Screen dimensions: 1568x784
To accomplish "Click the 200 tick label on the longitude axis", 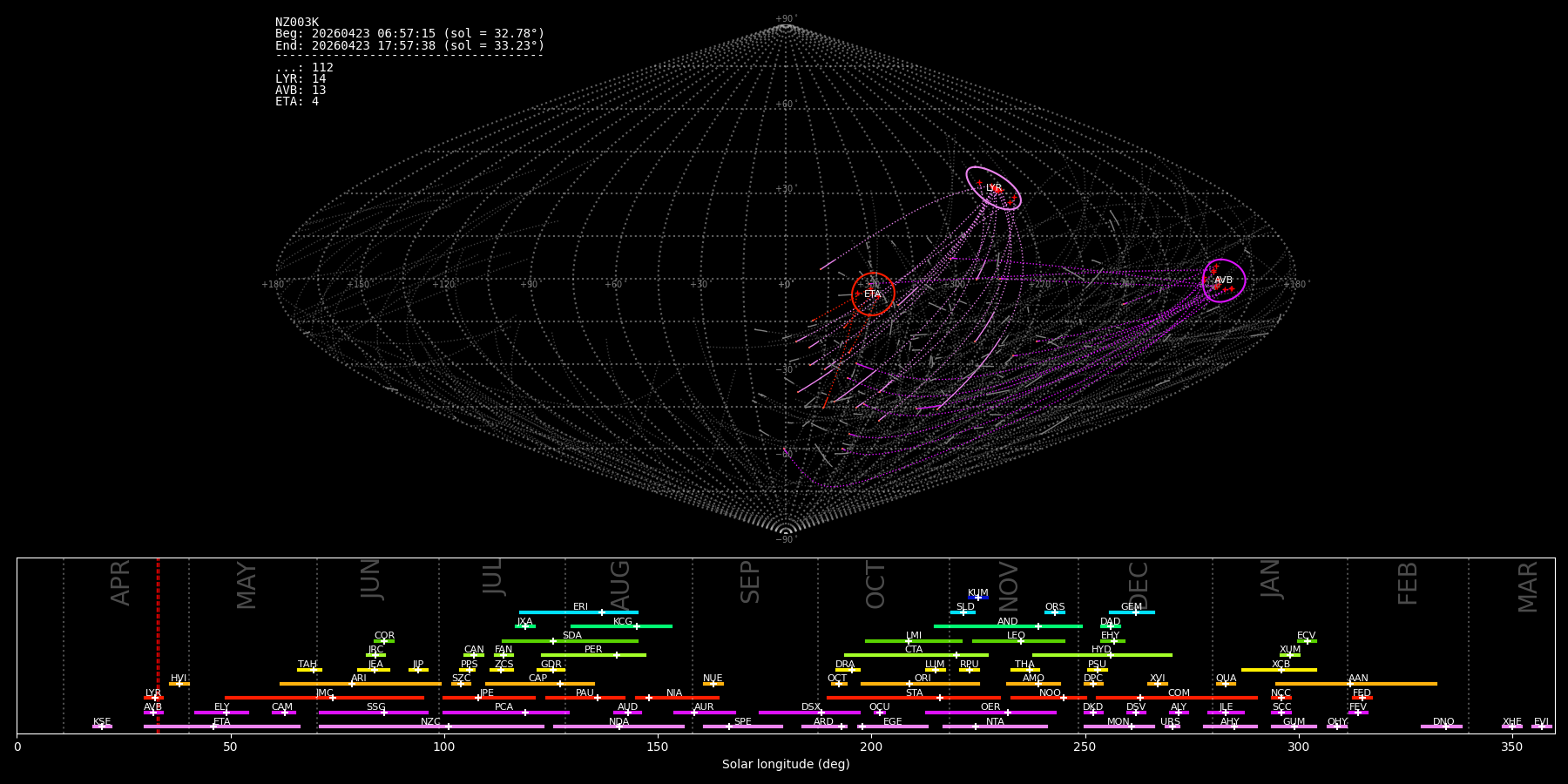I will (871, 747).
